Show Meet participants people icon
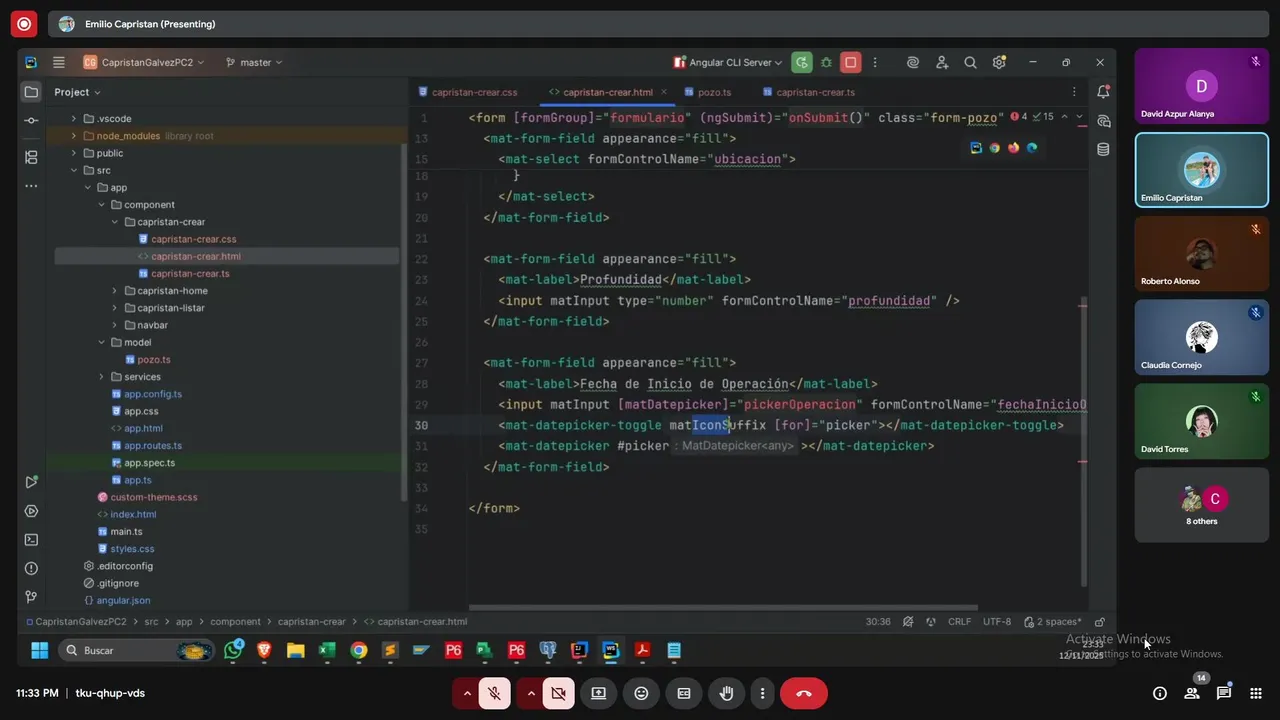This screenshot has width=1280, height=720. (1192, 693)
